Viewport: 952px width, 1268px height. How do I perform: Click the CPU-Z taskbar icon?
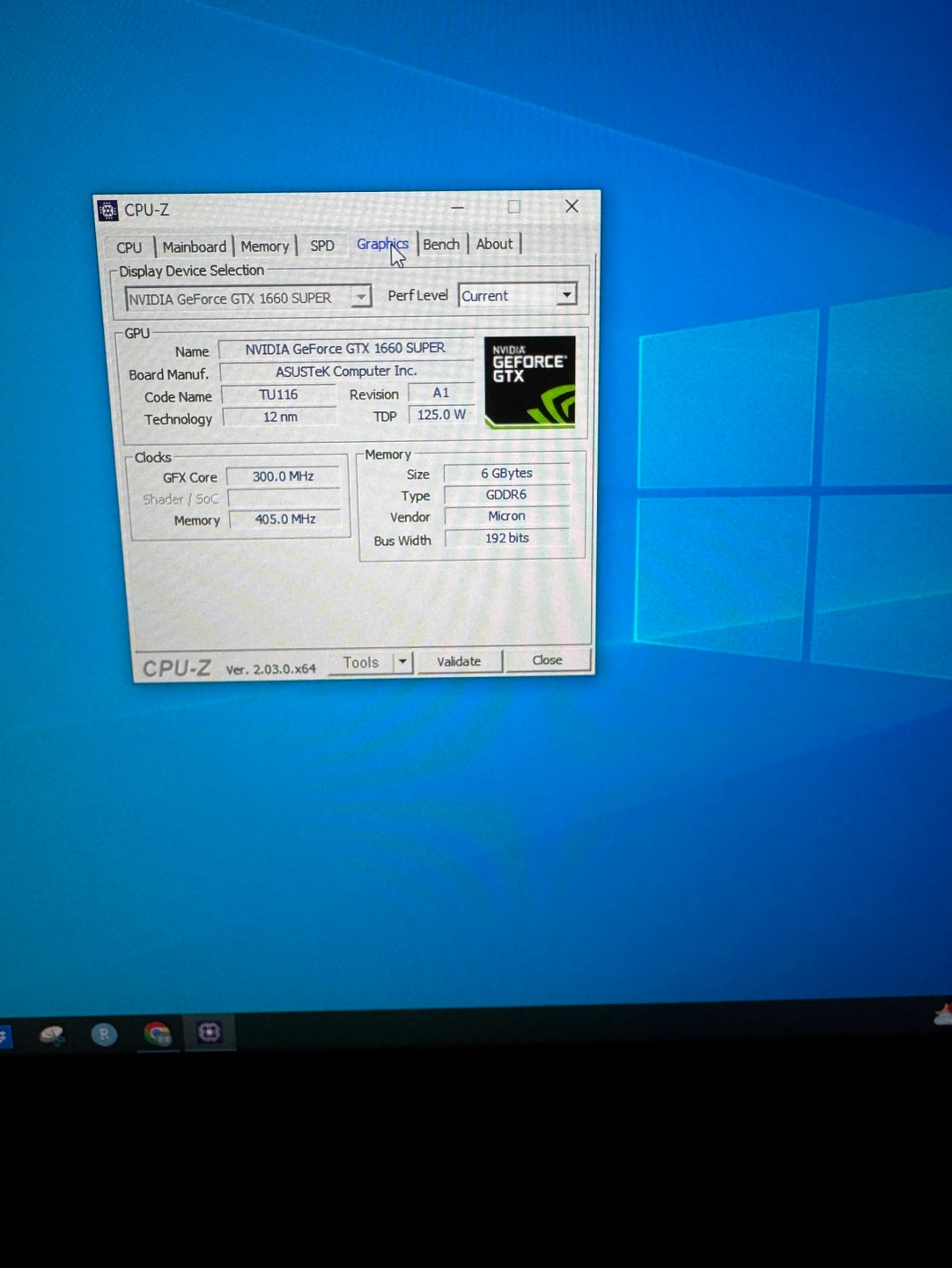tap(210, 1032)
